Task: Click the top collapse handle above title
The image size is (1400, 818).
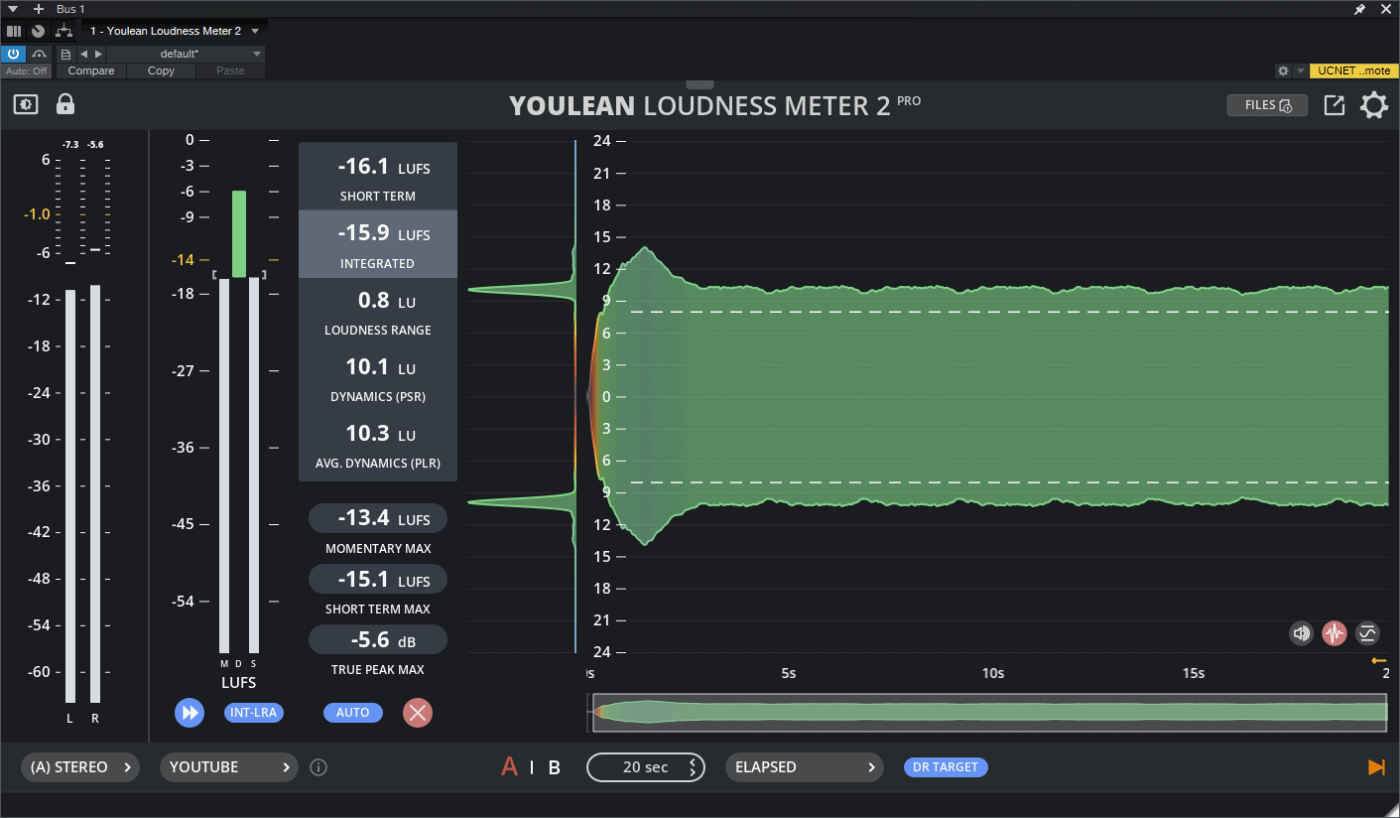Action: click(700, 85)
